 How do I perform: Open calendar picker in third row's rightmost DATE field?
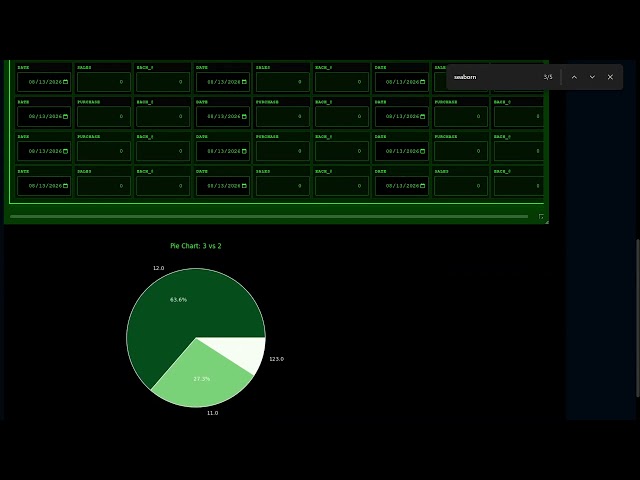pyautogui.click(x=422, y=151)
